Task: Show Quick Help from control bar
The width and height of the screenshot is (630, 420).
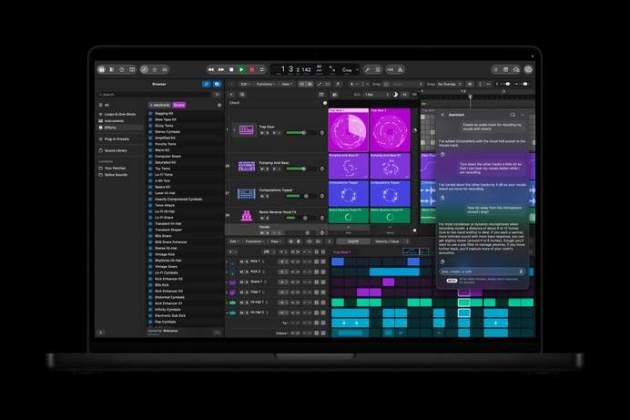Action: click(x=122, y=70)
